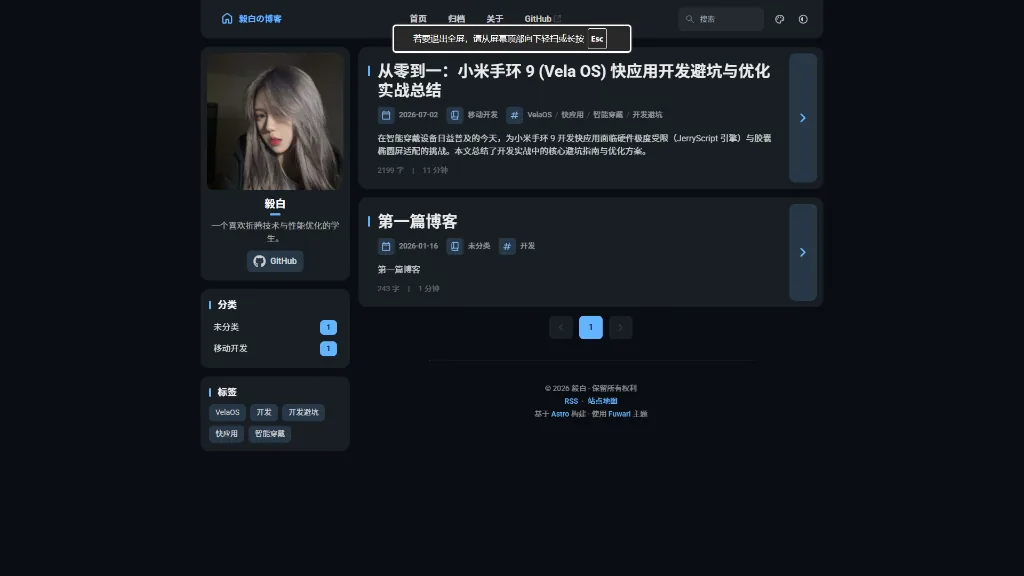Viewport: 1024px width, 576px height.
Task: Open 第一篇博客 via its right arrow
Action: pos(803,252)
